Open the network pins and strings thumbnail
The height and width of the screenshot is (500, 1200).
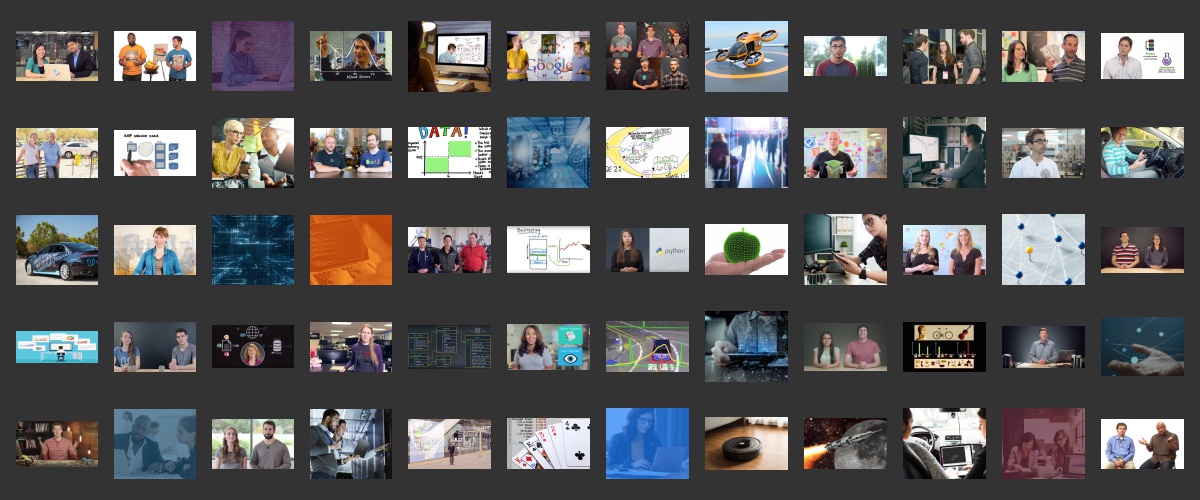tap(1043, 249)
